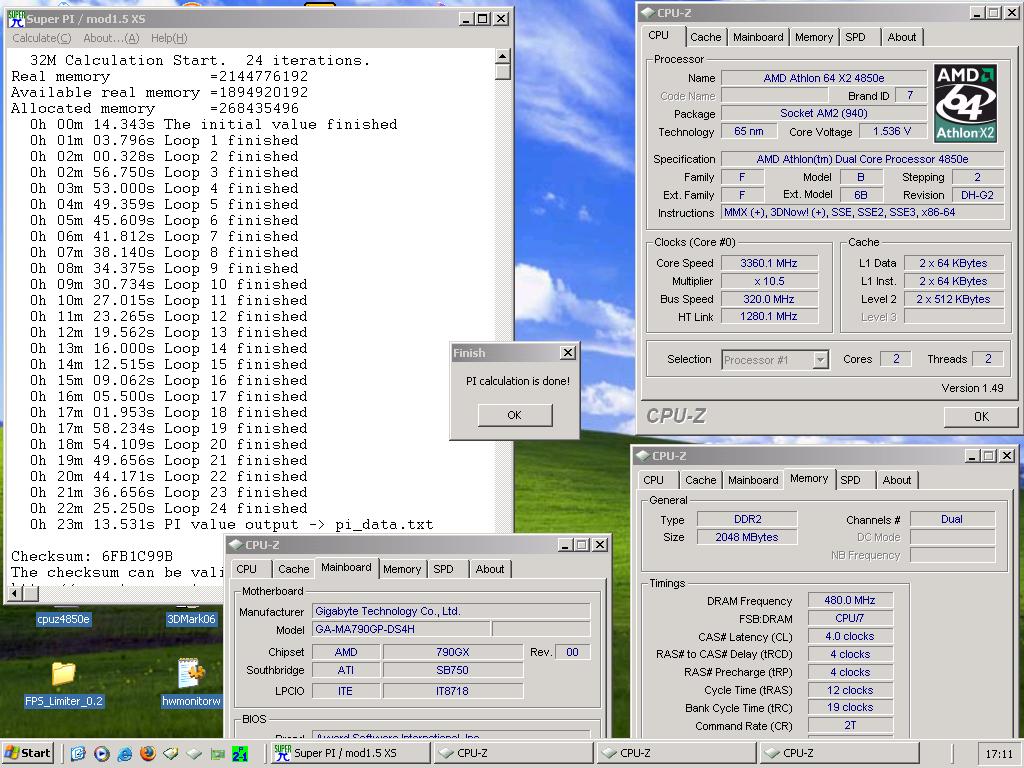
Task: Click the Core Speed value 3360.1 MHz
Action: (x=769, y=263)
